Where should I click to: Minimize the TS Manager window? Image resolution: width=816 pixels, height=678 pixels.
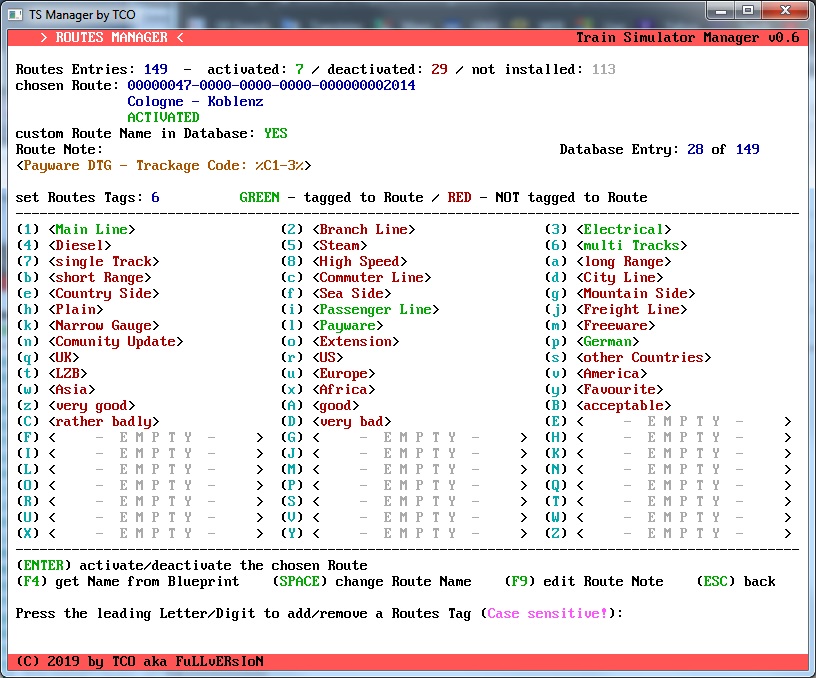pyautogui.click(x=720, y=11)
